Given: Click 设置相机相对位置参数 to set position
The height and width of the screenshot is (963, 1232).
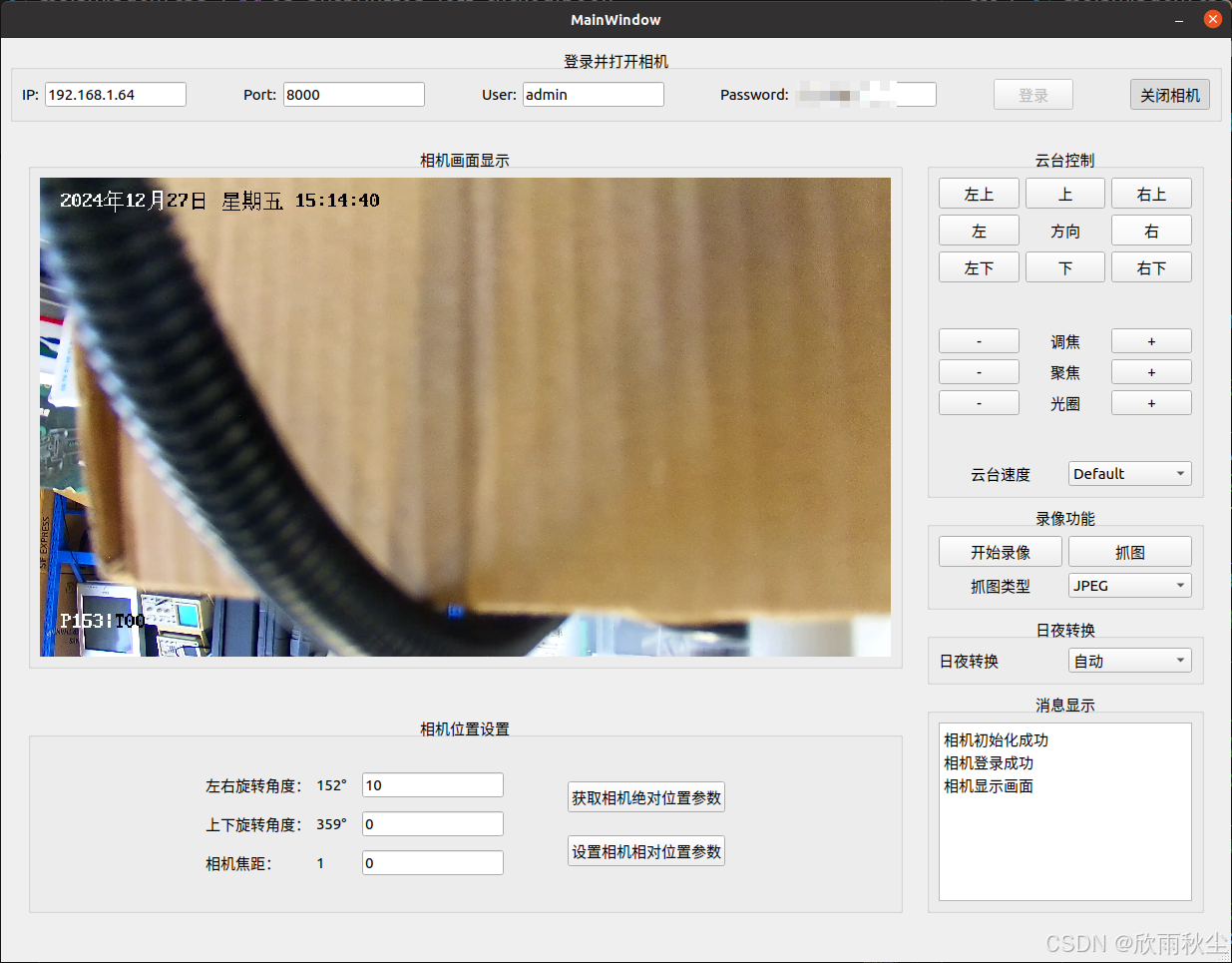Looking at the screenshot, I should point(645,850).
